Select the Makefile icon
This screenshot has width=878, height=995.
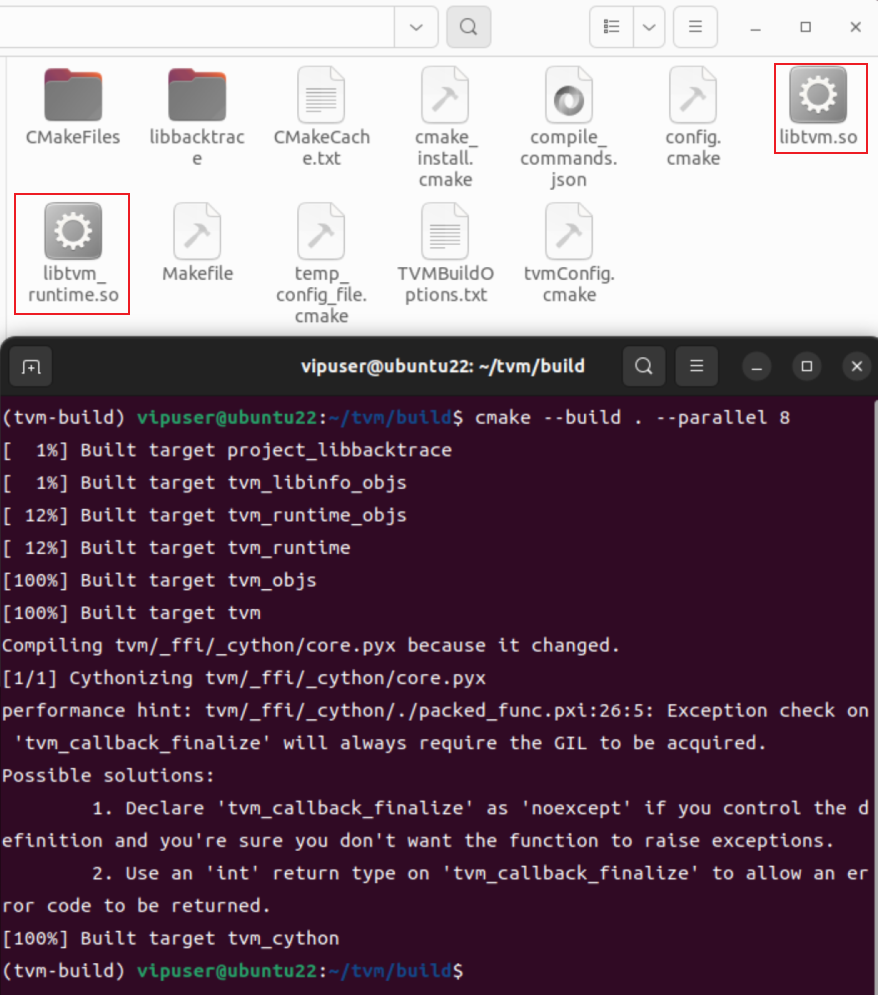[197, 231]
